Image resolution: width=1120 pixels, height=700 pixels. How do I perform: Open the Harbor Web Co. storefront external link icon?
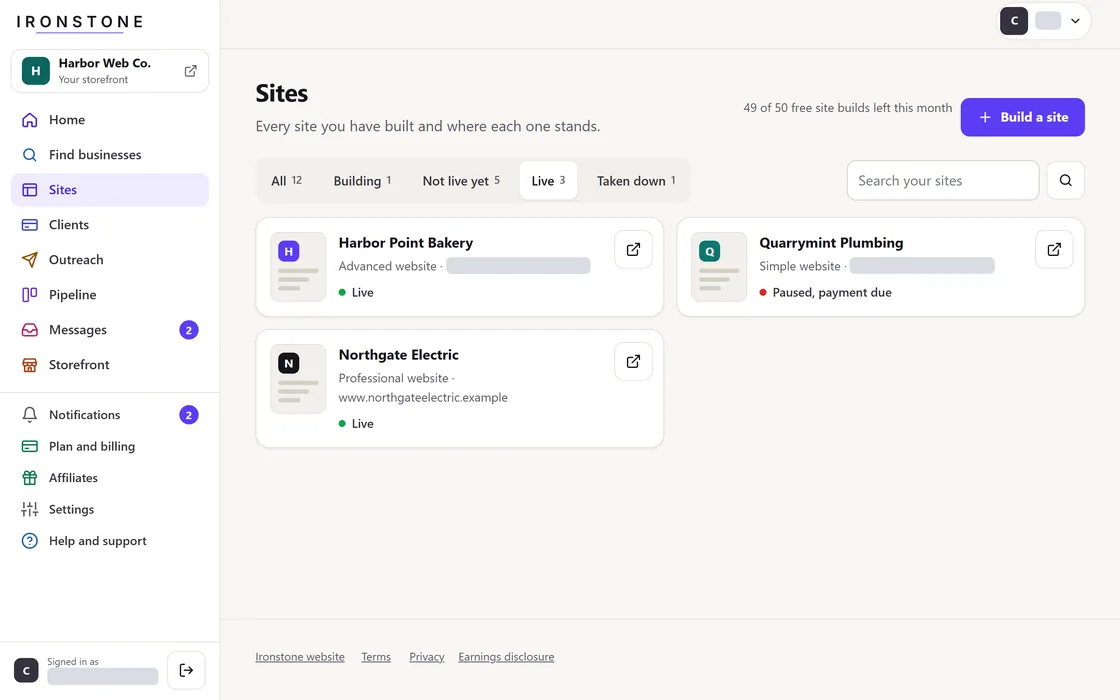[191, 71]
